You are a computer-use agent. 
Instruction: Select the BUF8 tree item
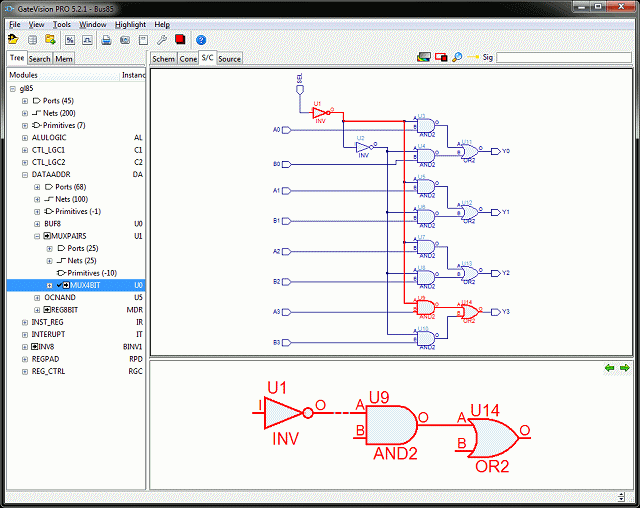[x=52, y=224]
